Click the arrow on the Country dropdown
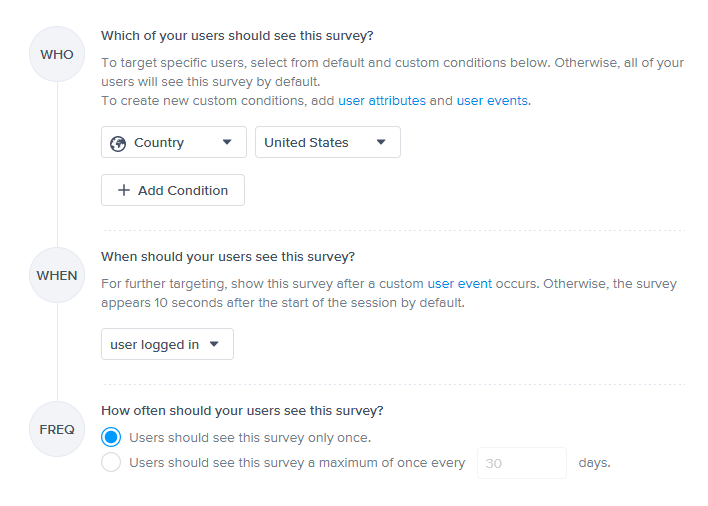708x506 pixels. 227,142
